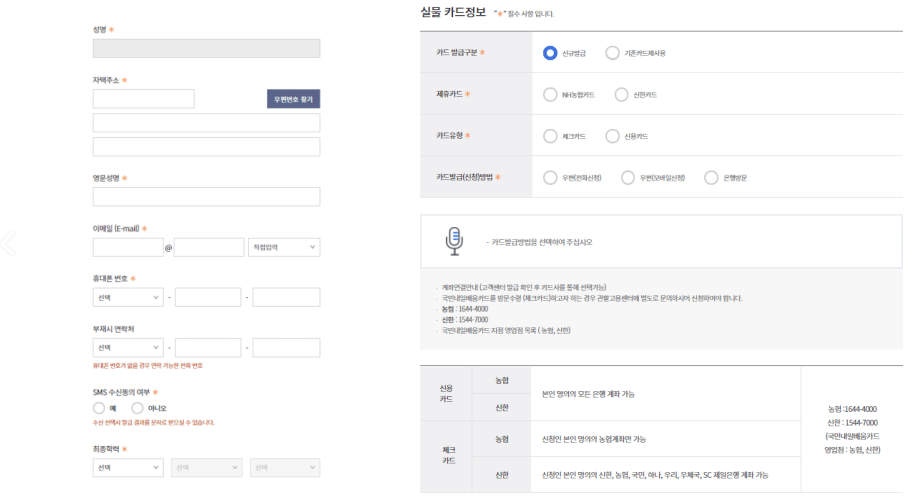Viewport: 913px width, 500px height.
Task: Click the 카드발급(신청)방법 row label
Action: point(465,177)
